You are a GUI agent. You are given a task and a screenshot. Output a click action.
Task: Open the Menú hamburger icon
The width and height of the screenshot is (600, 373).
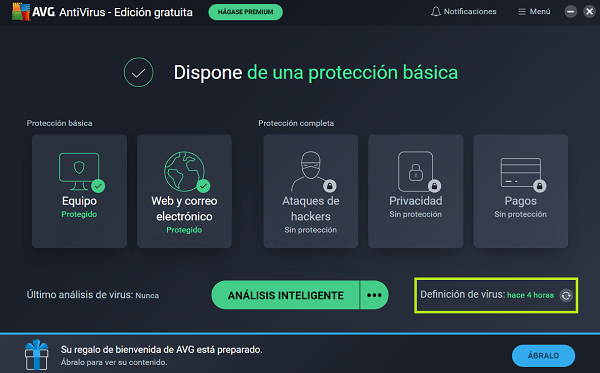522,12
